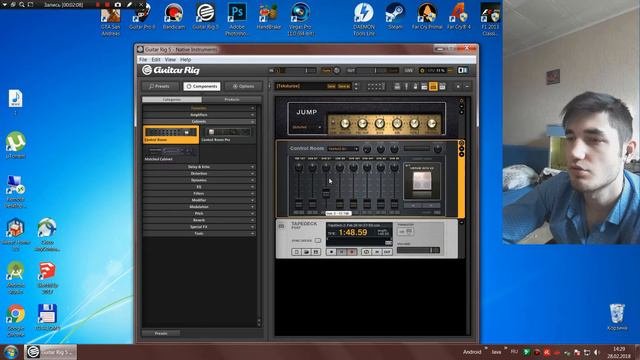Open the Recycle Bin on desktop
The height and width of the screenshot is (360, 640).
tap(617, 316)
